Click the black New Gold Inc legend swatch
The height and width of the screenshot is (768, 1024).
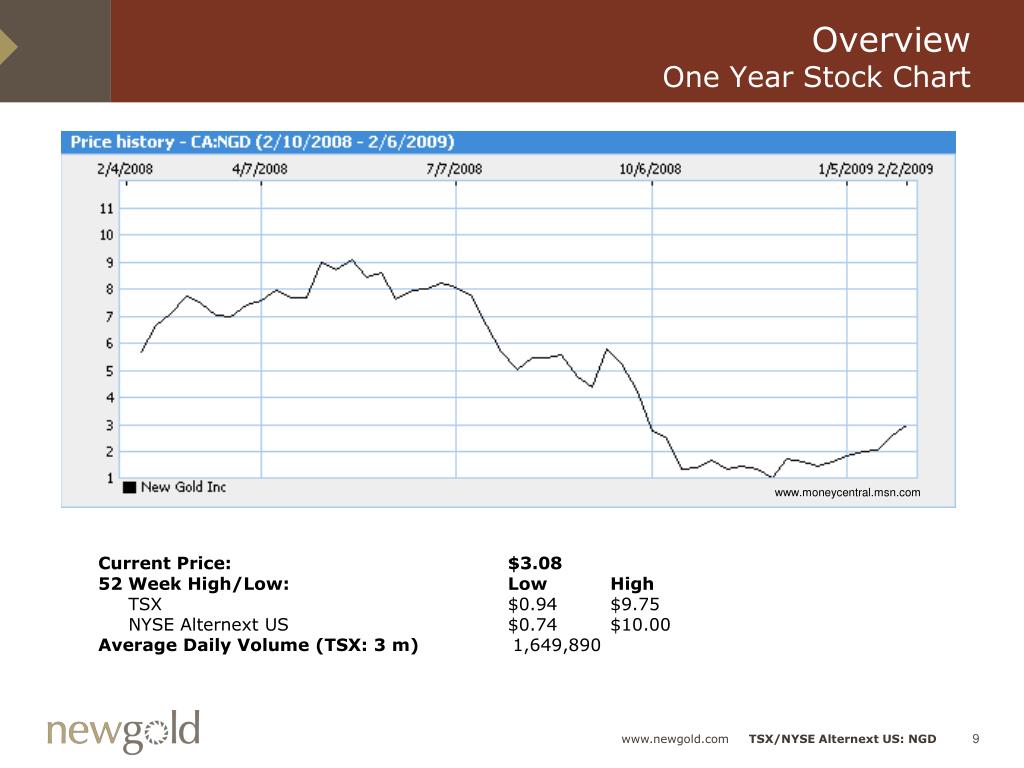tap(129, 487)
